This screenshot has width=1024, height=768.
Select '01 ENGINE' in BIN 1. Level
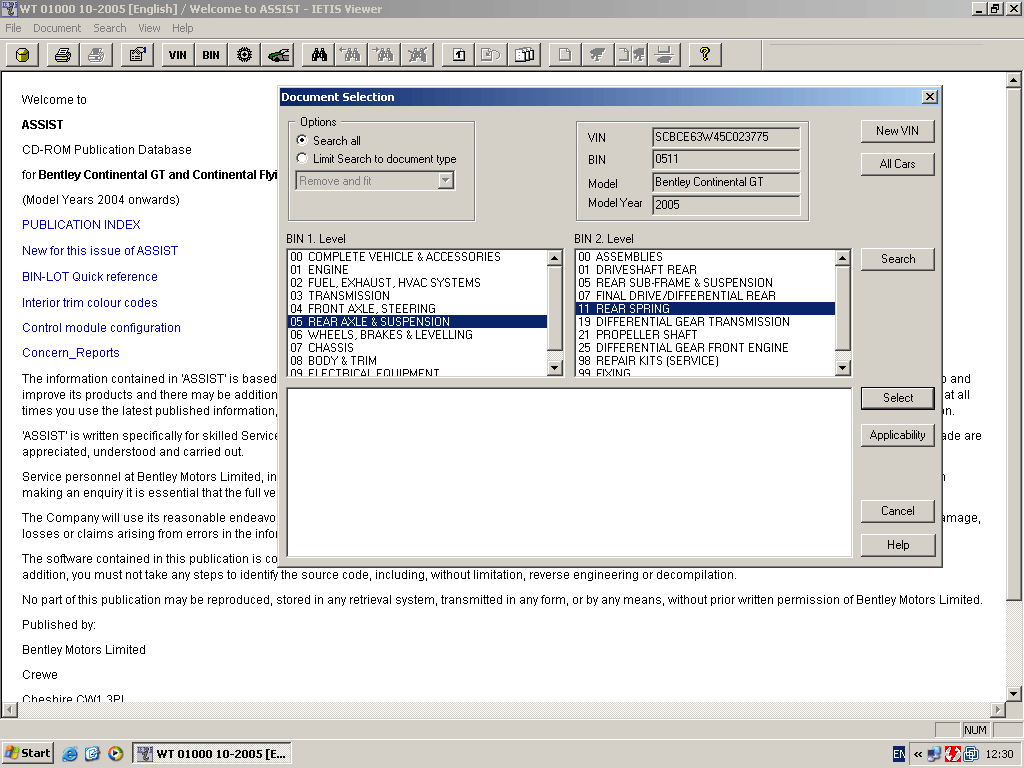417,270
